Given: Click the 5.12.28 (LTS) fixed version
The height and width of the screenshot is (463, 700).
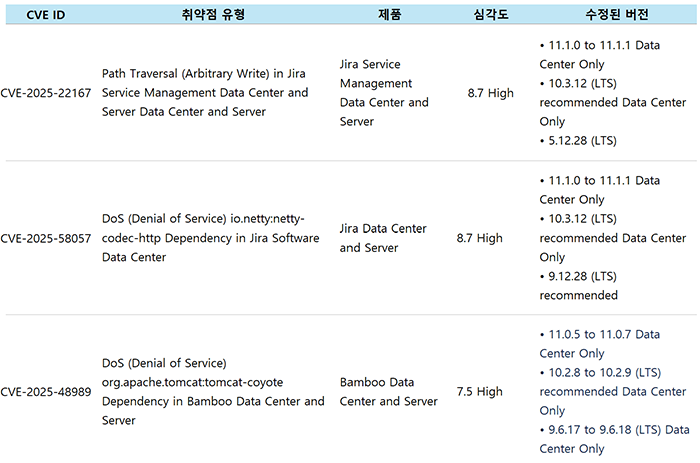Looking at the screenshot, I should (x=582, y=141).
